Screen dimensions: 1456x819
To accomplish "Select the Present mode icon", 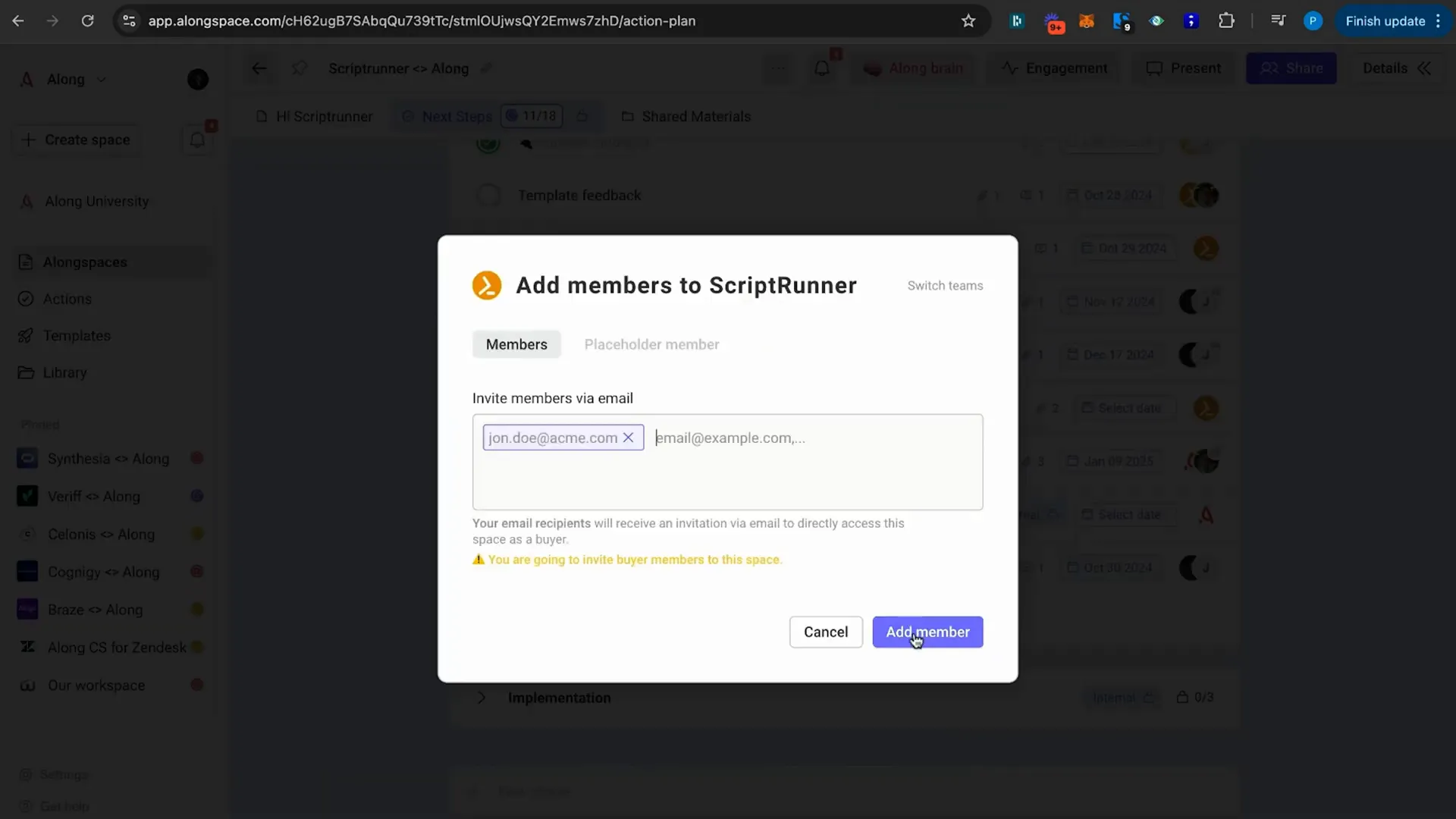I will point(1155,67).
